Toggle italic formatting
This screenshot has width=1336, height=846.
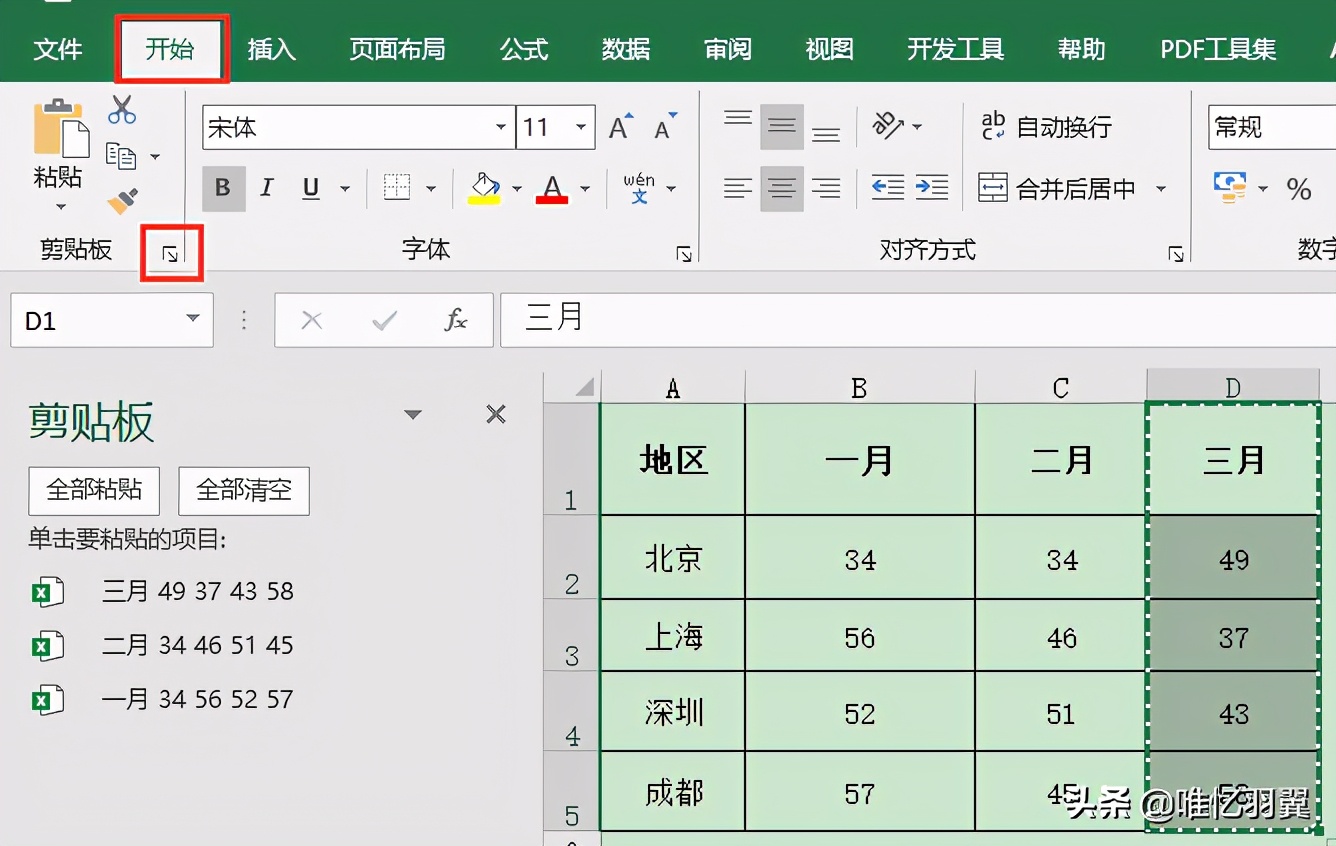tap(266, 188)
